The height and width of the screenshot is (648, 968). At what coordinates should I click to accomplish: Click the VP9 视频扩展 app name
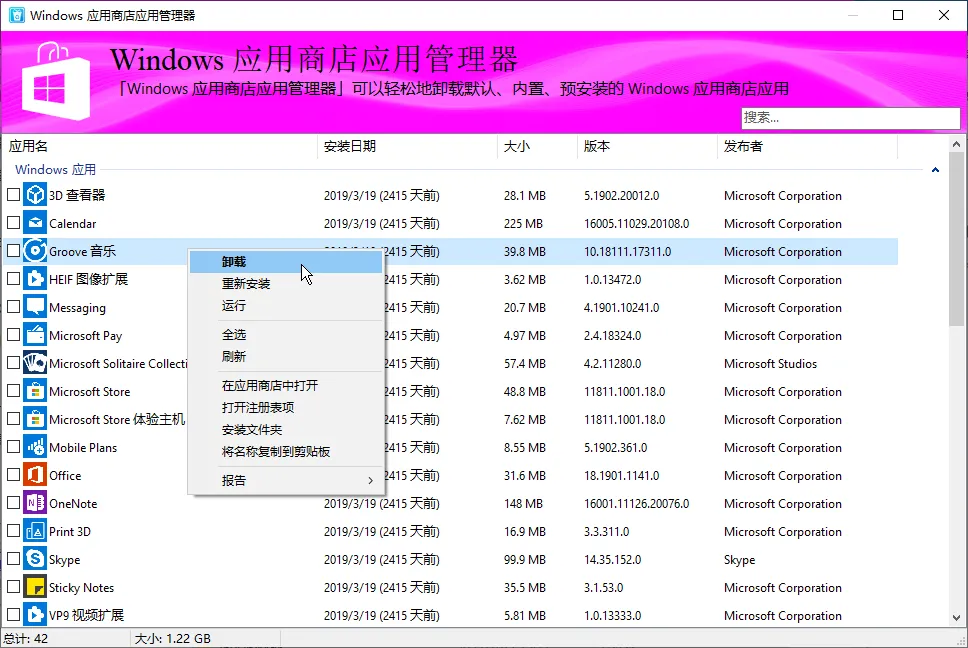86,615
